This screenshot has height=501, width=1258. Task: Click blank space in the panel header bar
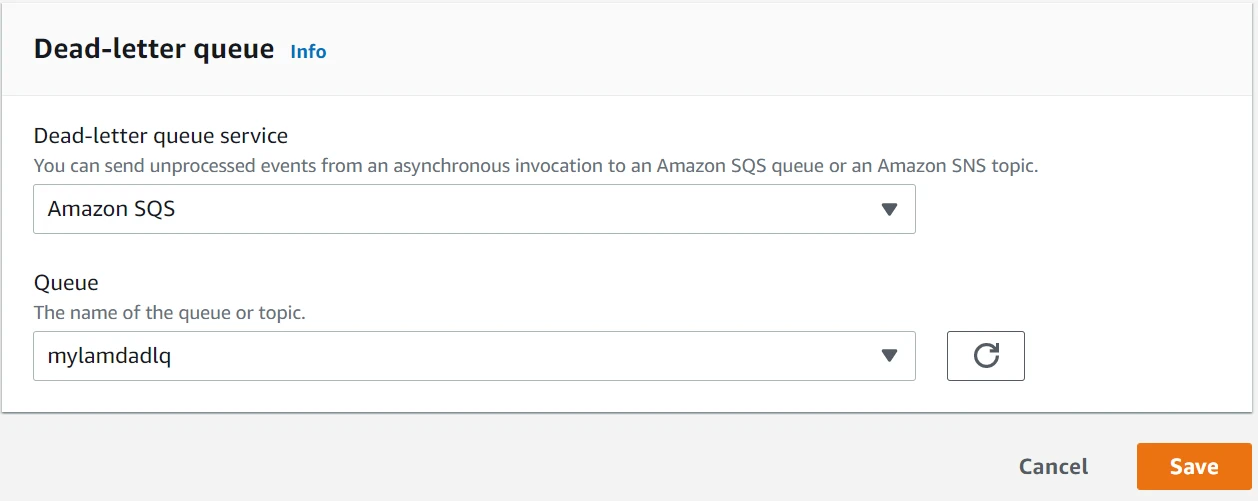coord(750,50)
